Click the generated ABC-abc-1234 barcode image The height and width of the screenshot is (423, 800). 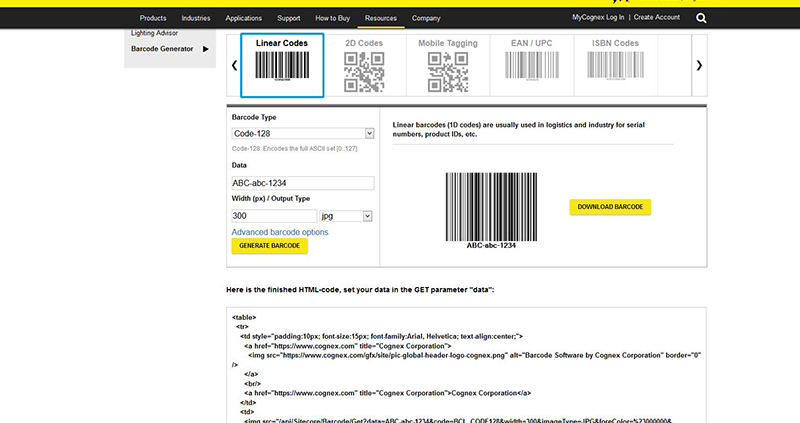[491, 210]
